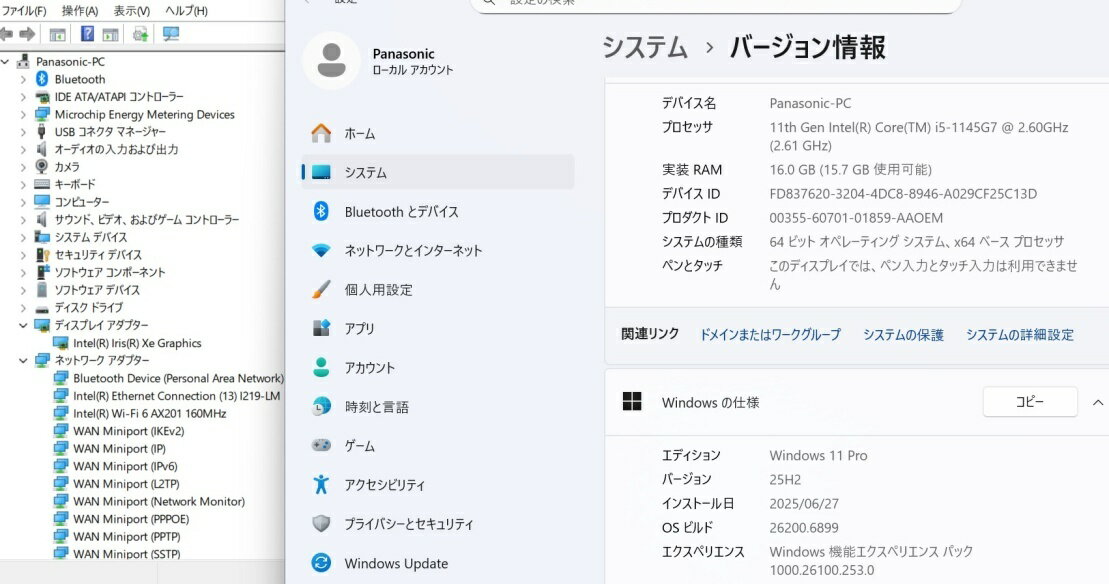Click the show/hide console tree toolbar icon
The image size is (1109, 584).
coord(58,34)
